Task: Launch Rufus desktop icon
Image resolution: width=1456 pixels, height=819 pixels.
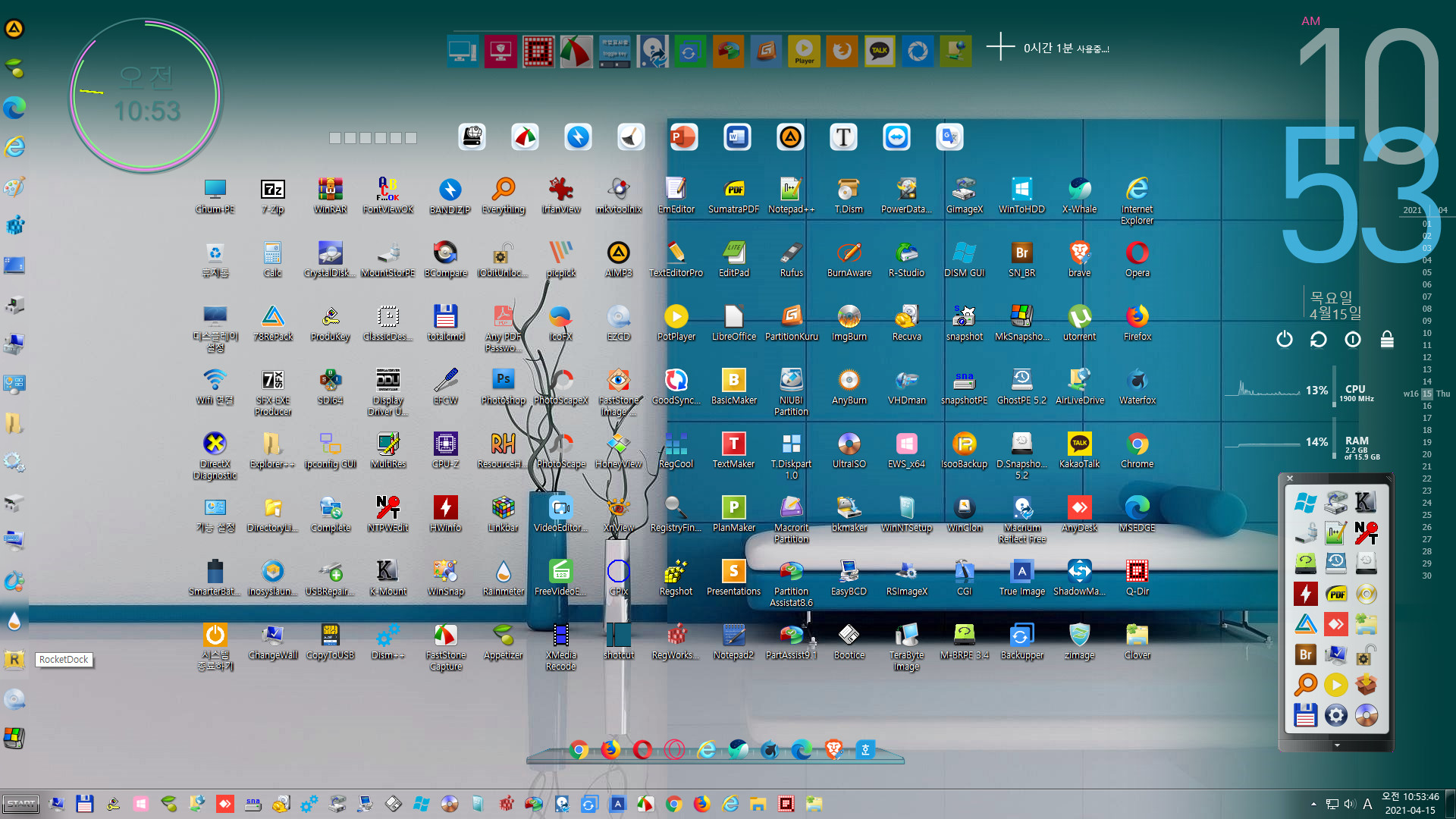Action: point(791,259)
